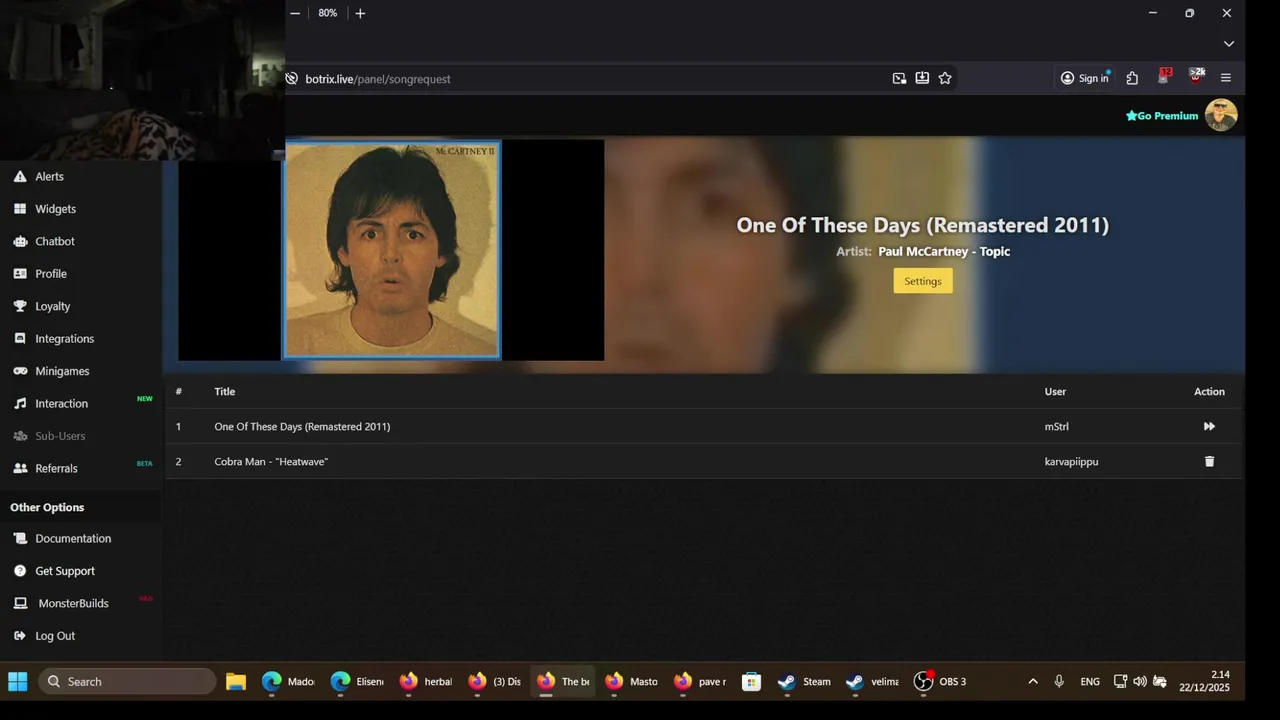
Task: Open the taskbar clock and date
Action: pos(1206,681)
